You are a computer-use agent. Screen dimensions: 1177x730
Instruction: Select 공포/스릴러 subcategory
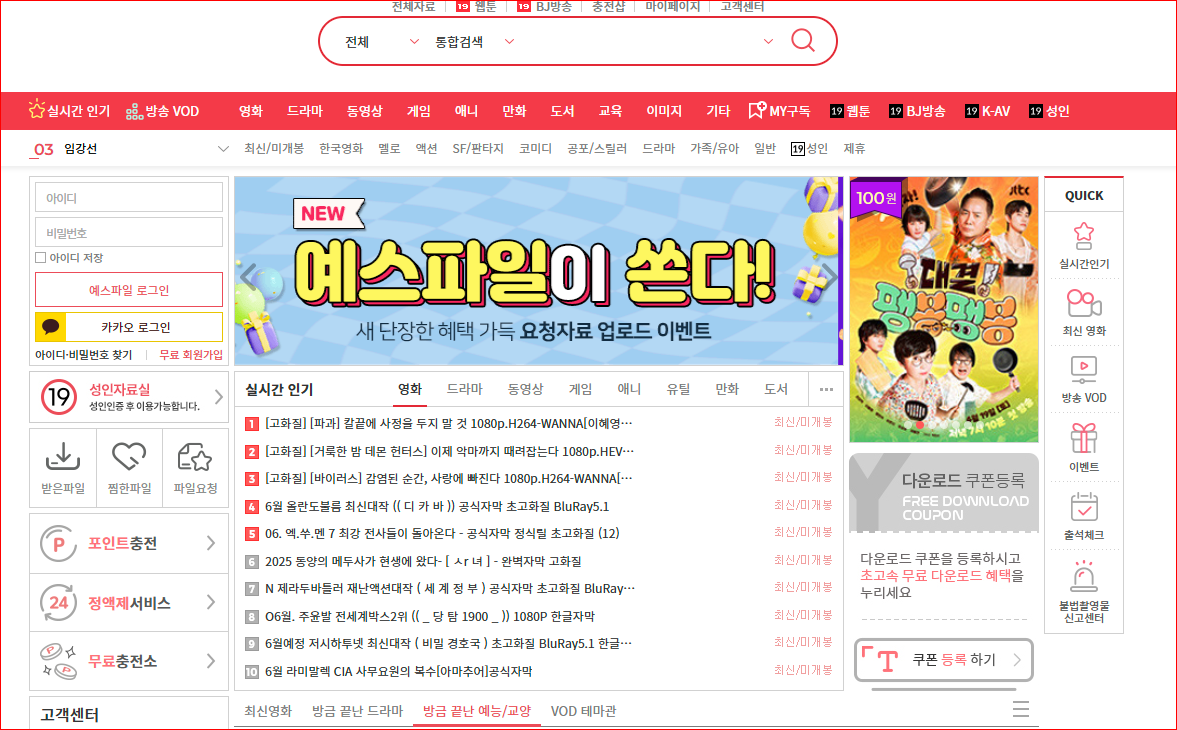[x=597, y=149]
